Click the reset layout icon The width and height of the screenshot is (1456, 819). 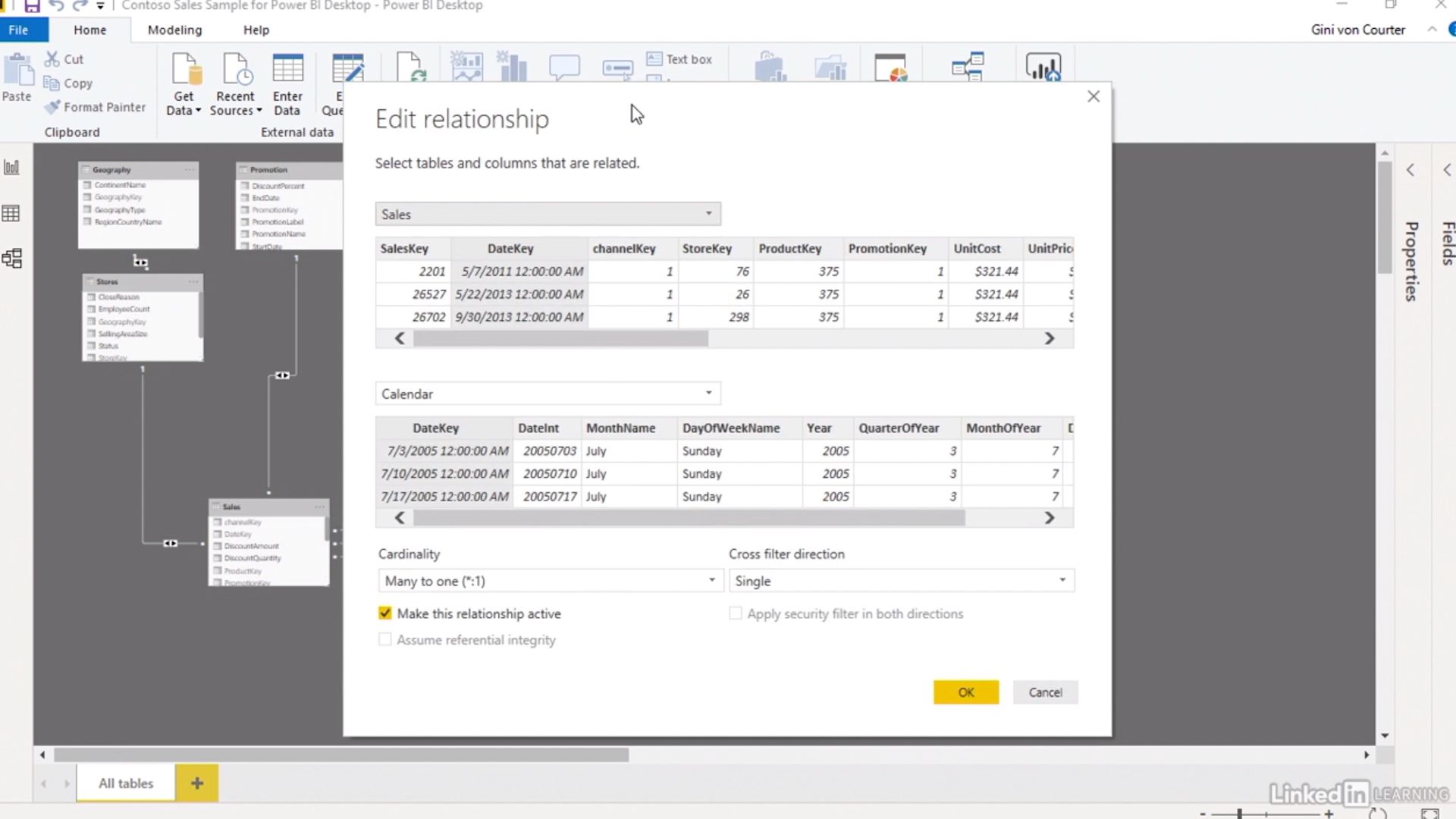click(x=1378, y=814)
